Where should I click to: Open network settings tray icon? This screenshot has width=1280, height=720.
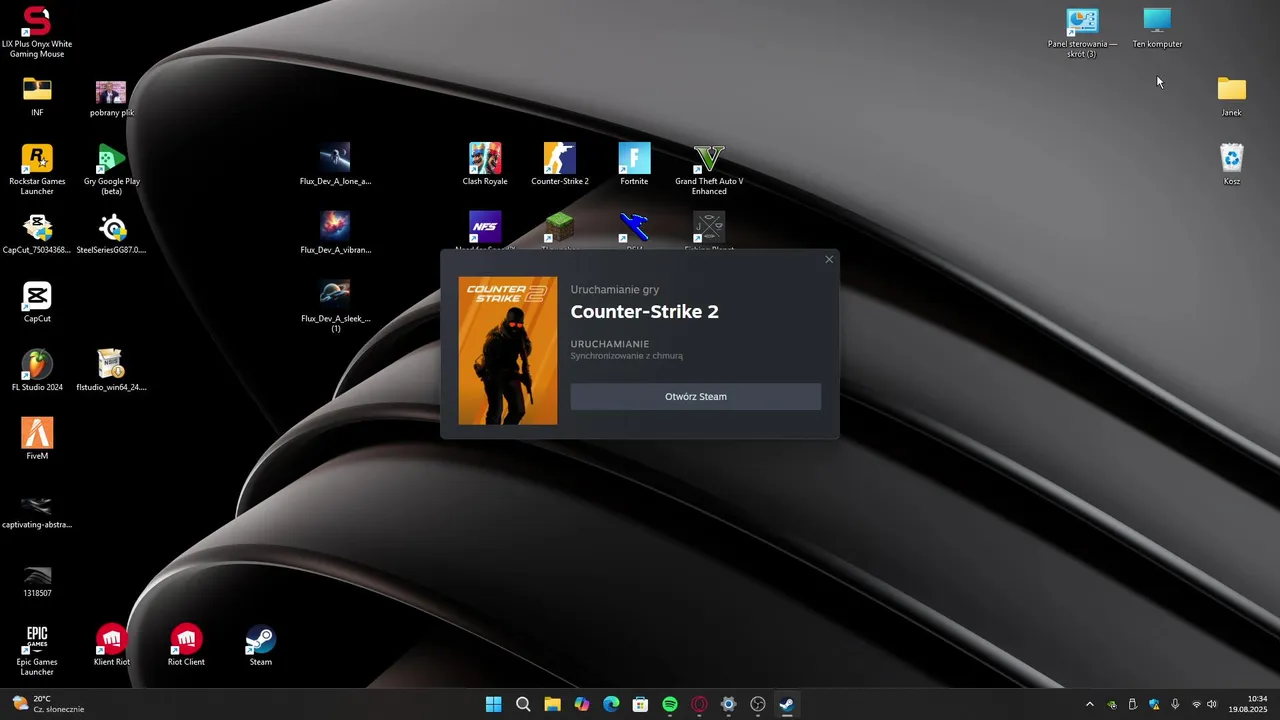[1196, 704]
